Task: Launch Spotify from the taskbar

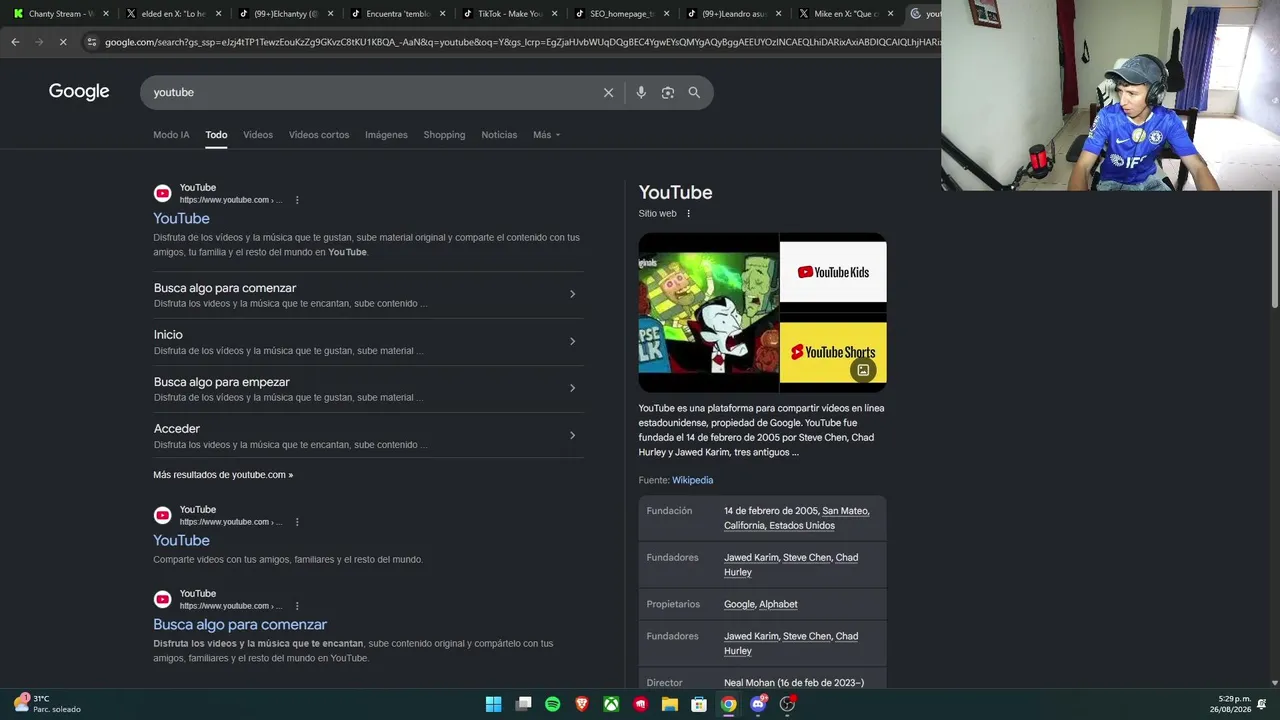Action: click(552, 704)
